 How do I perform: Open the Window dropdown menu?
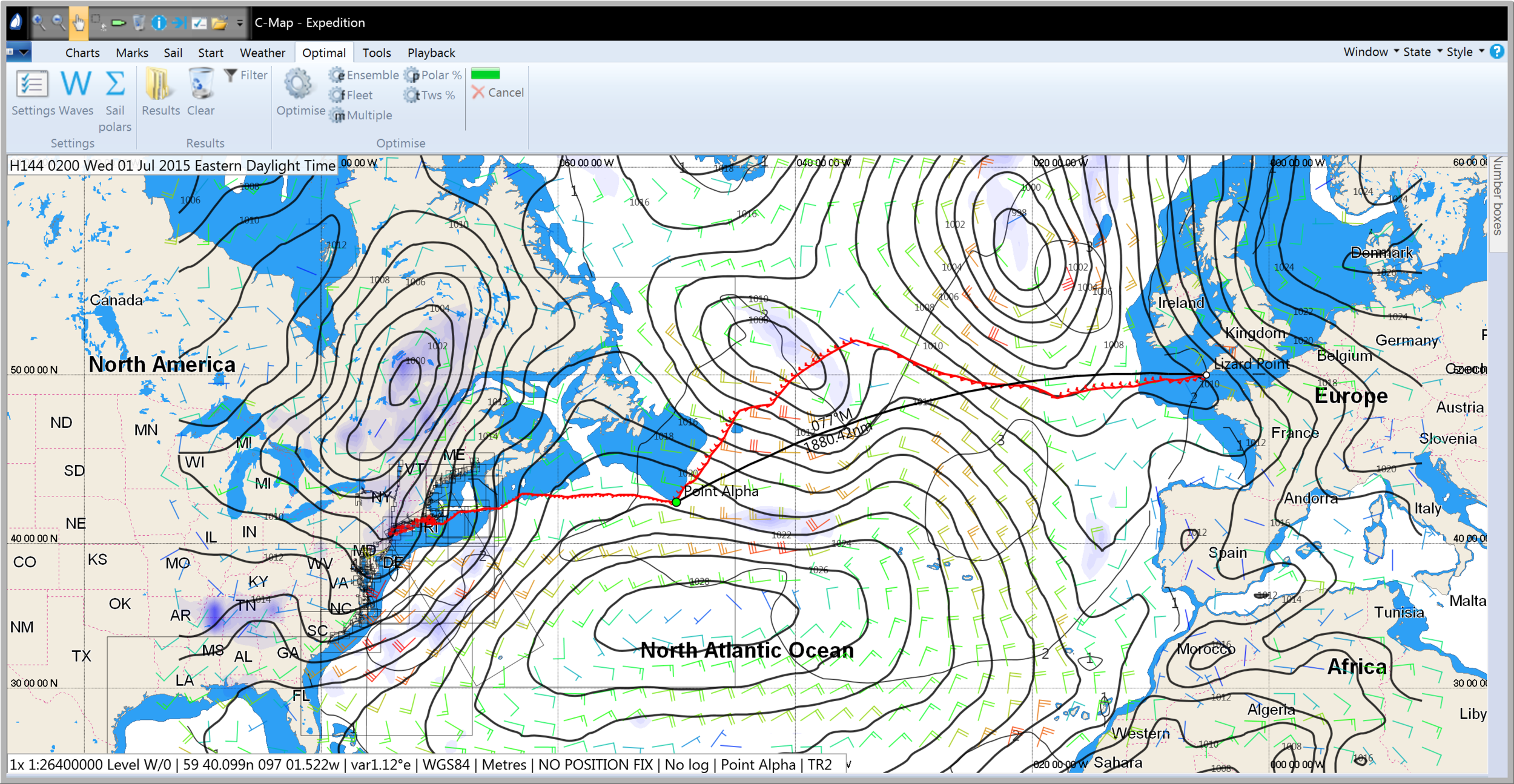coord(1371,52)
